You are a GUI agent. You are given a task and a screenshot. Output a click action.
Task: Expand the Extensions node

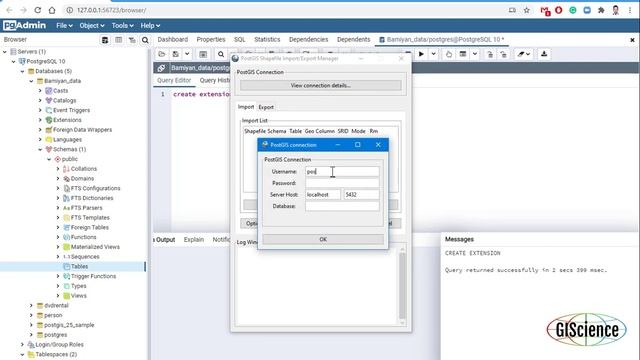pyautogui.click(x=40, y=120)
